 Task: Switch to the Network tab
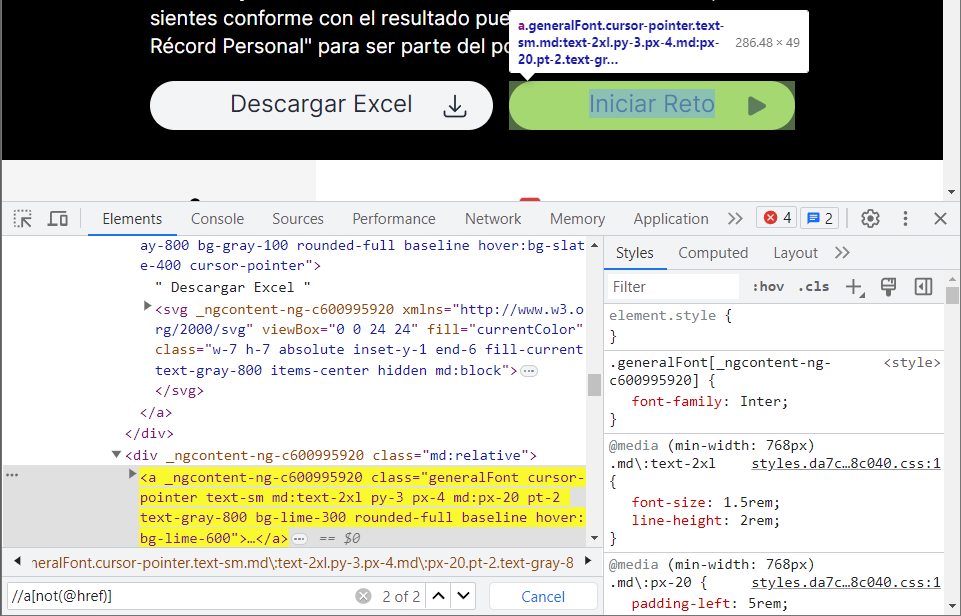(x=492, y=218)
